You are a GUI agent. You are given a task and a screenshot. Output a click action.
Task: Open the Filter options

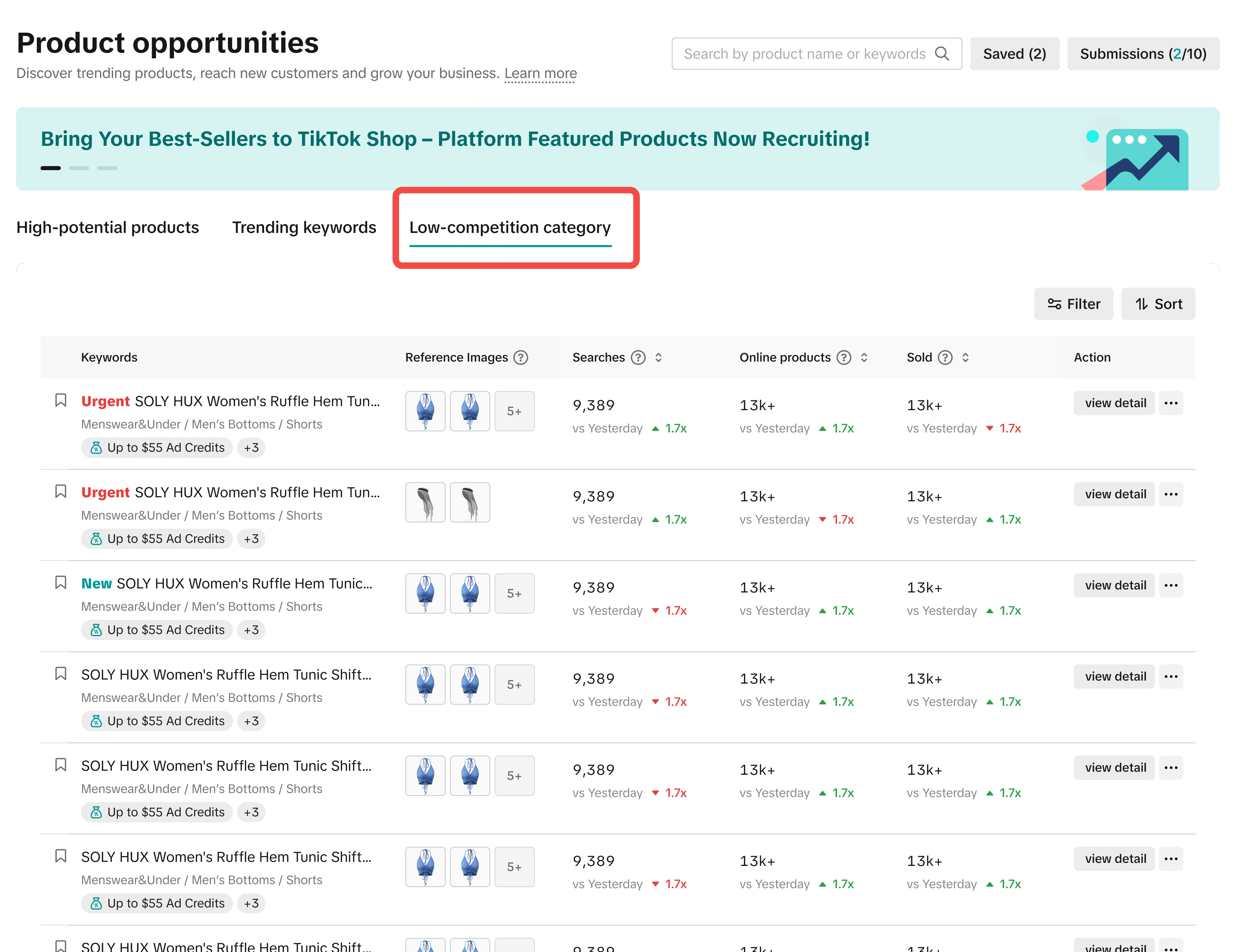click(1074, 304)
